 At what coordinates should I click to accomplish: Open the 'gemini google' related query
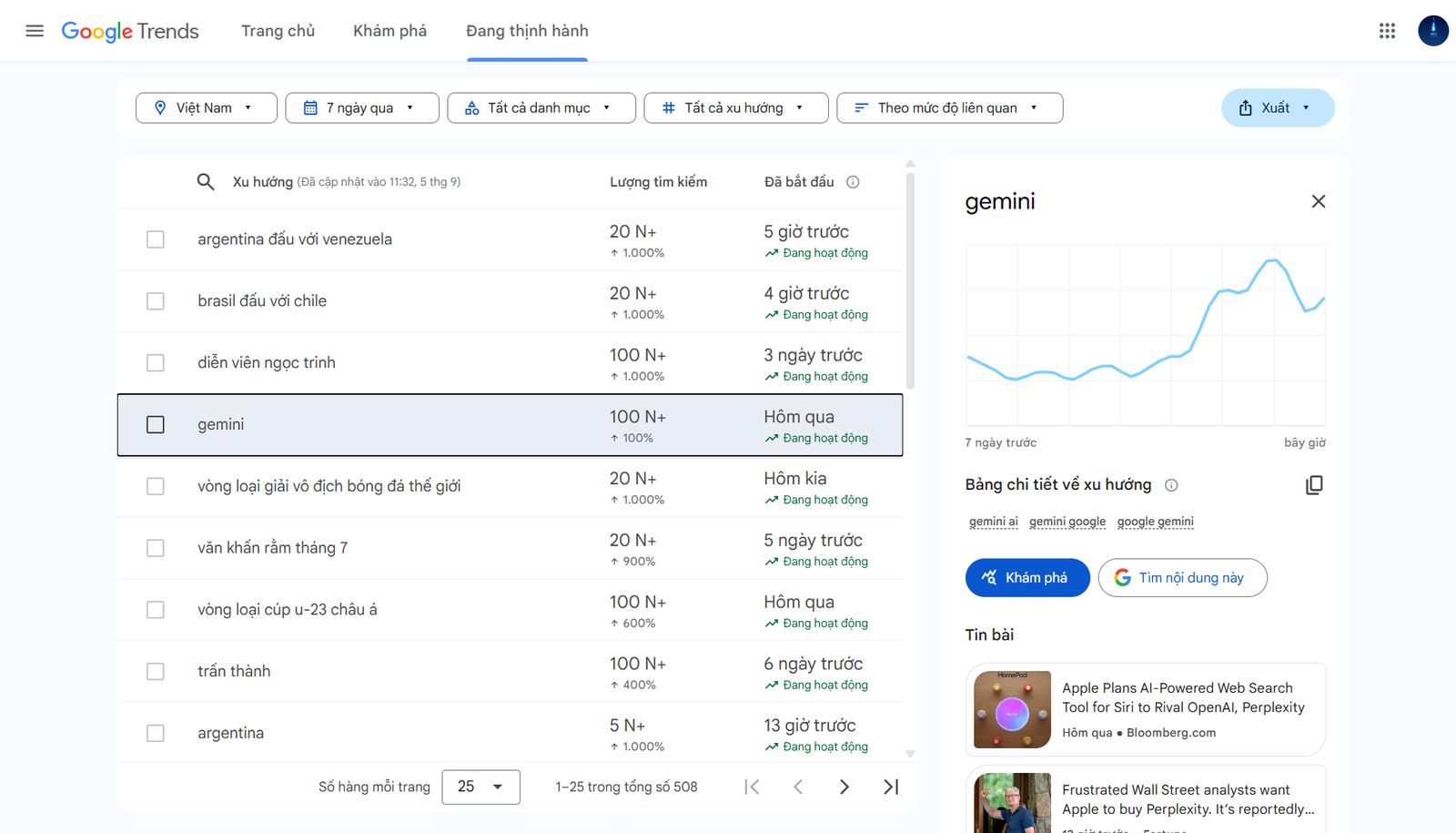click(1067, 522)
